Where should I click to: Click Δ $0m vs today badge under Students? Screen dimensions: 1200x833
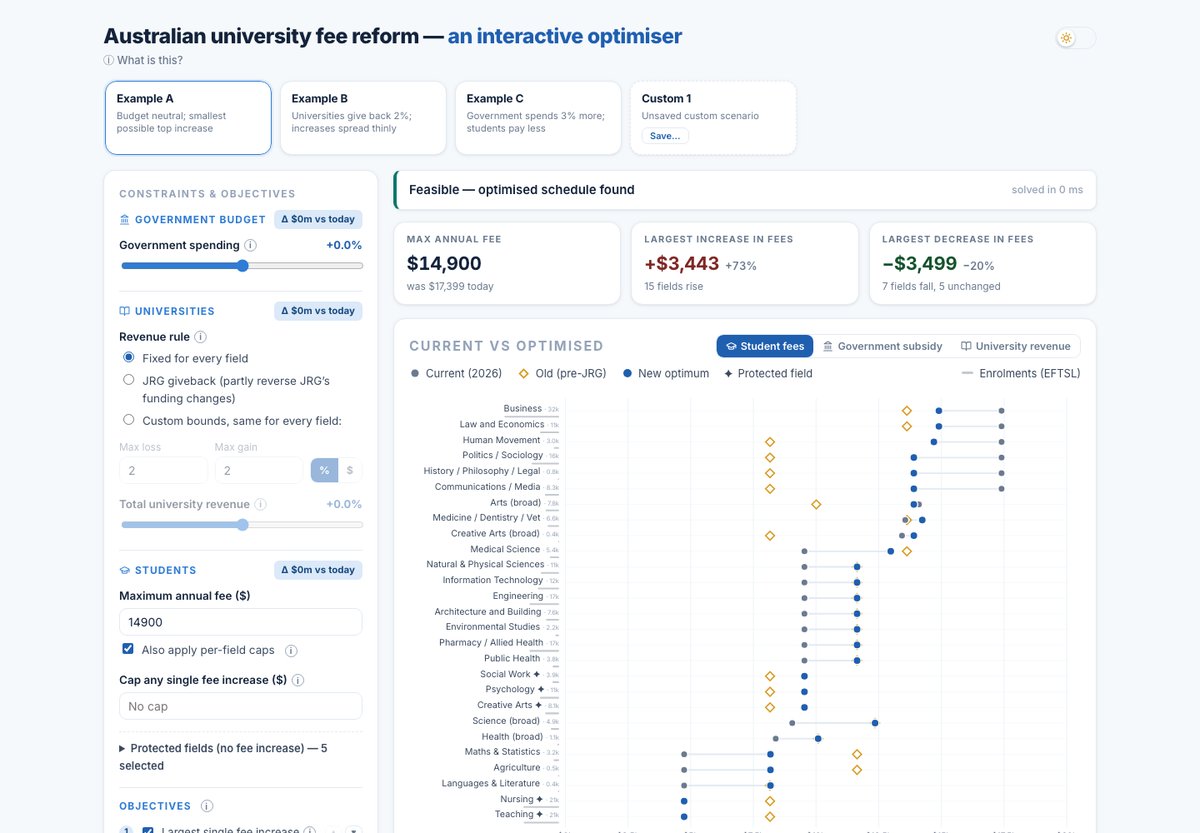point(318,570)
